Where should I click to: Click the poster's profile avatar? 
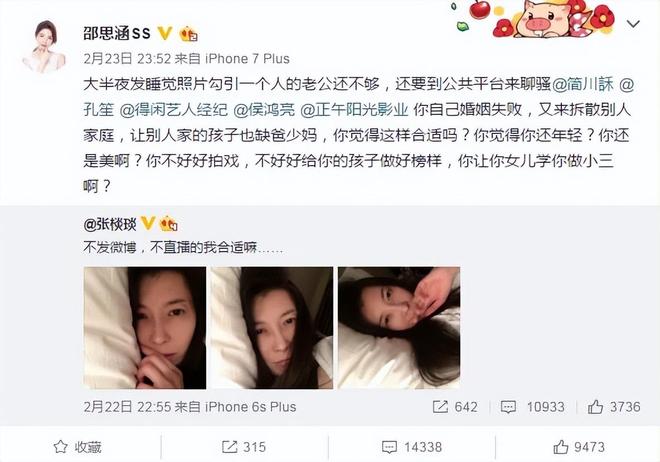45,46
